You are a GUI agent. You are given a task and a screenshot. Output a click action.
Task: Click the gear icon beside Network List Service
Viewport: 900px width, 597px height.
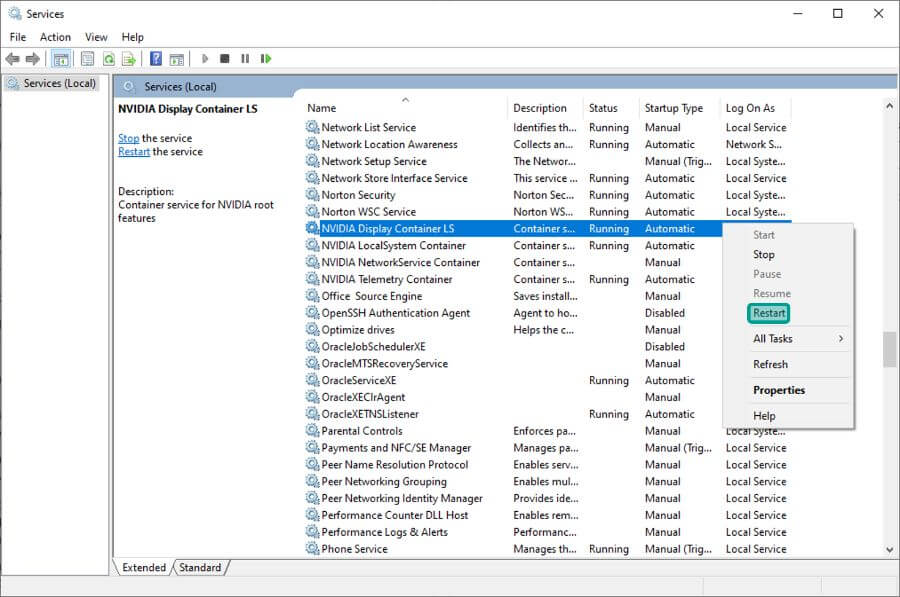click(x=312, y=127)
